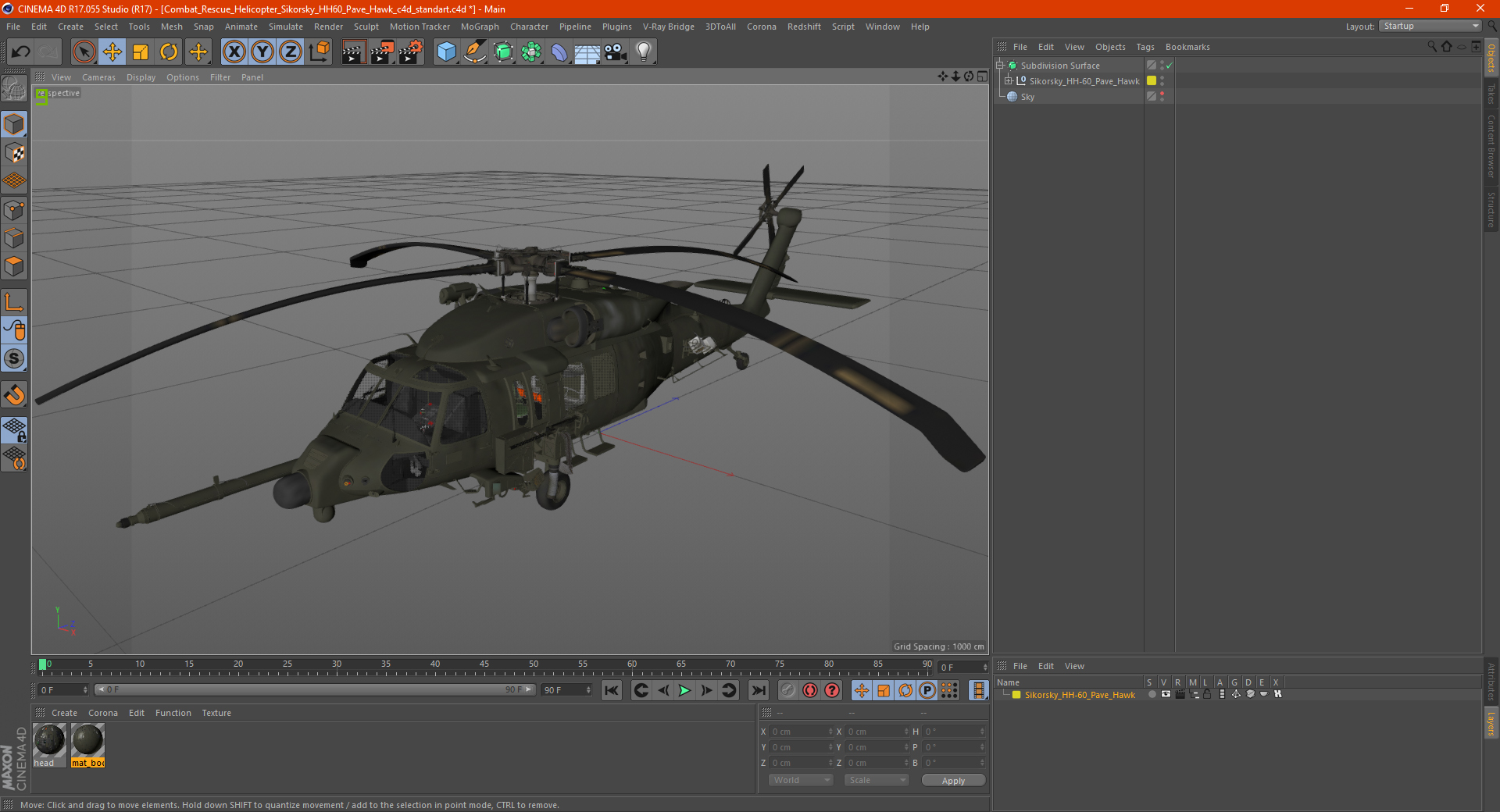Play the animation forward

[x=684, y=690]
